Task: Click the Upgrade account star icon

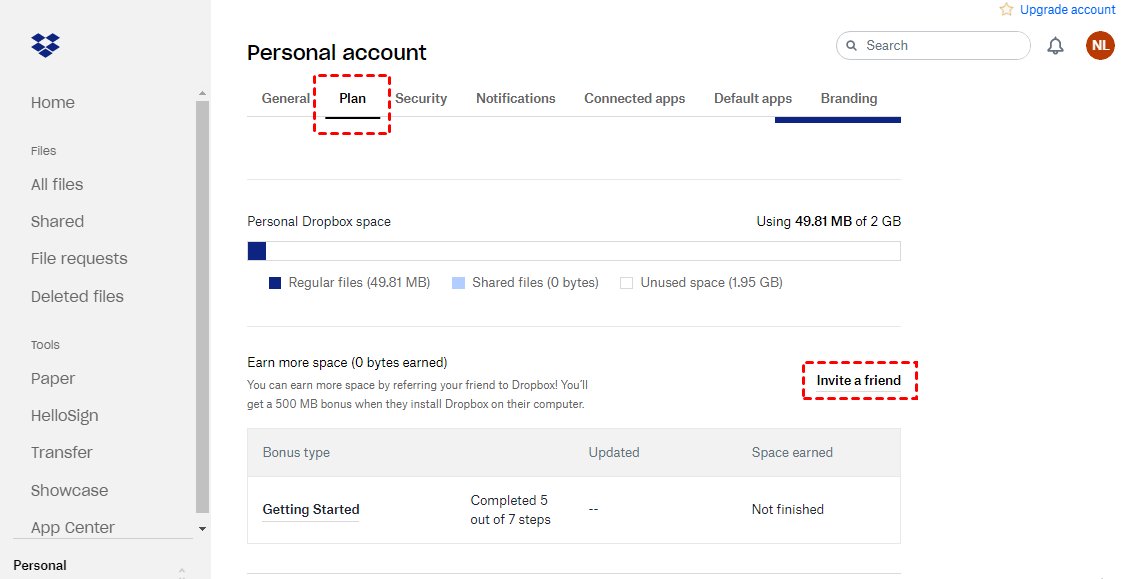Action: point(1007,9)
